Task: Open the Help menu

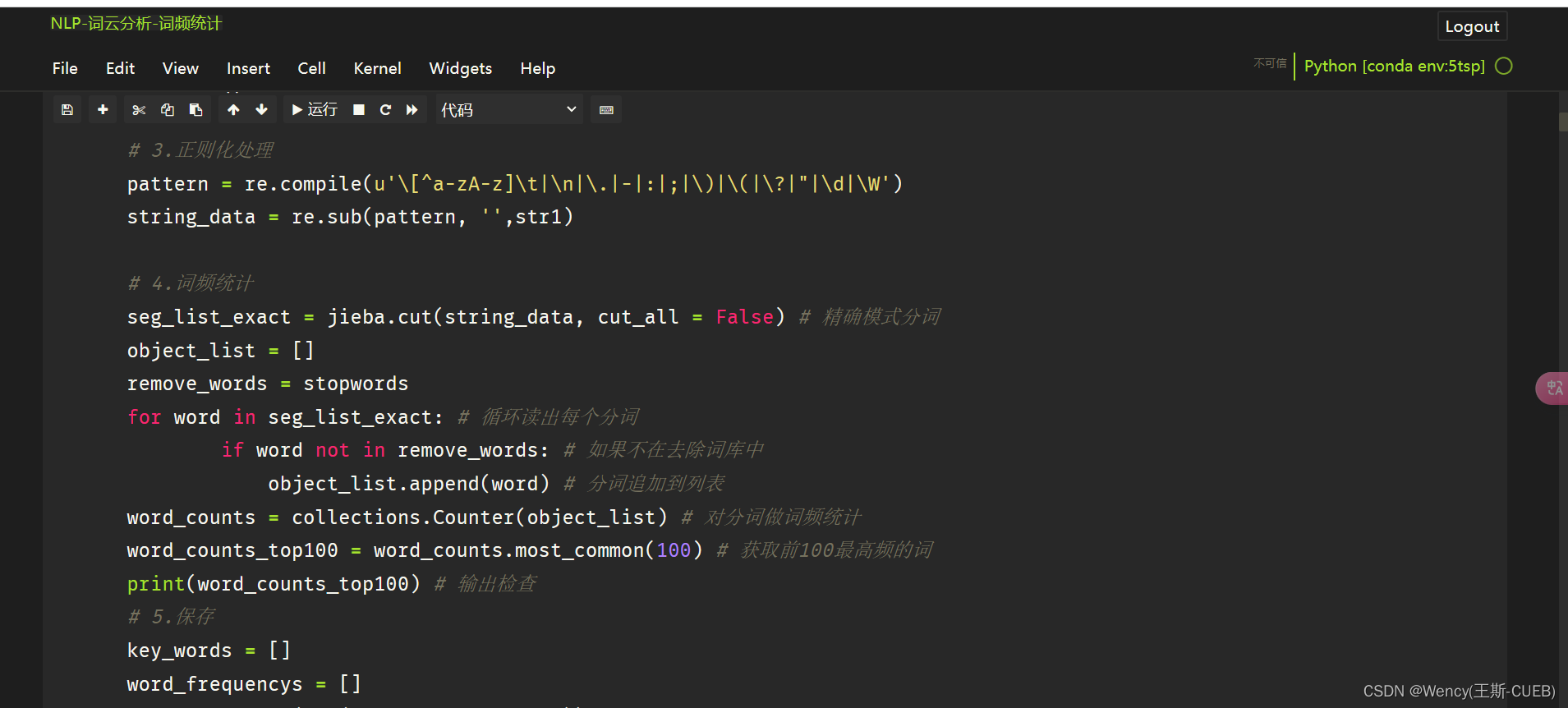Action: coord(538,68)
